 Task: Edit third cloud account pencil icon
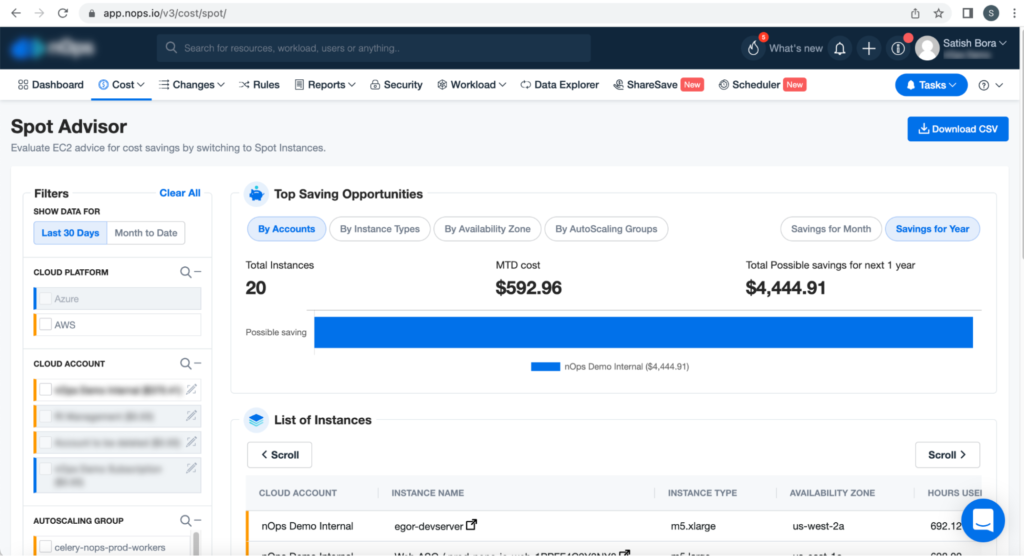click(x=191, y=442)
